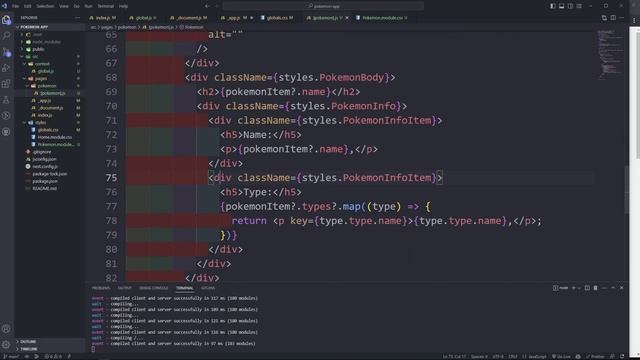The width and height of the screenshot is (640, 360).
Task: Close the [pokemon].js editor tab
Action: pyautogui.click(x=347, y=18)
